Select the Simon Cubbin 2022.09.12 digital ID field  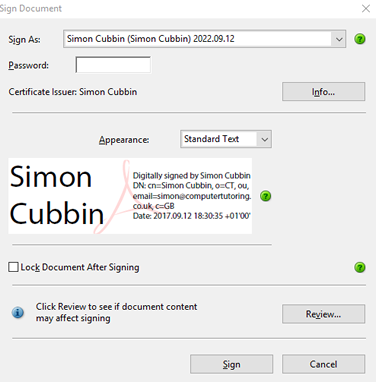[204, 39]
